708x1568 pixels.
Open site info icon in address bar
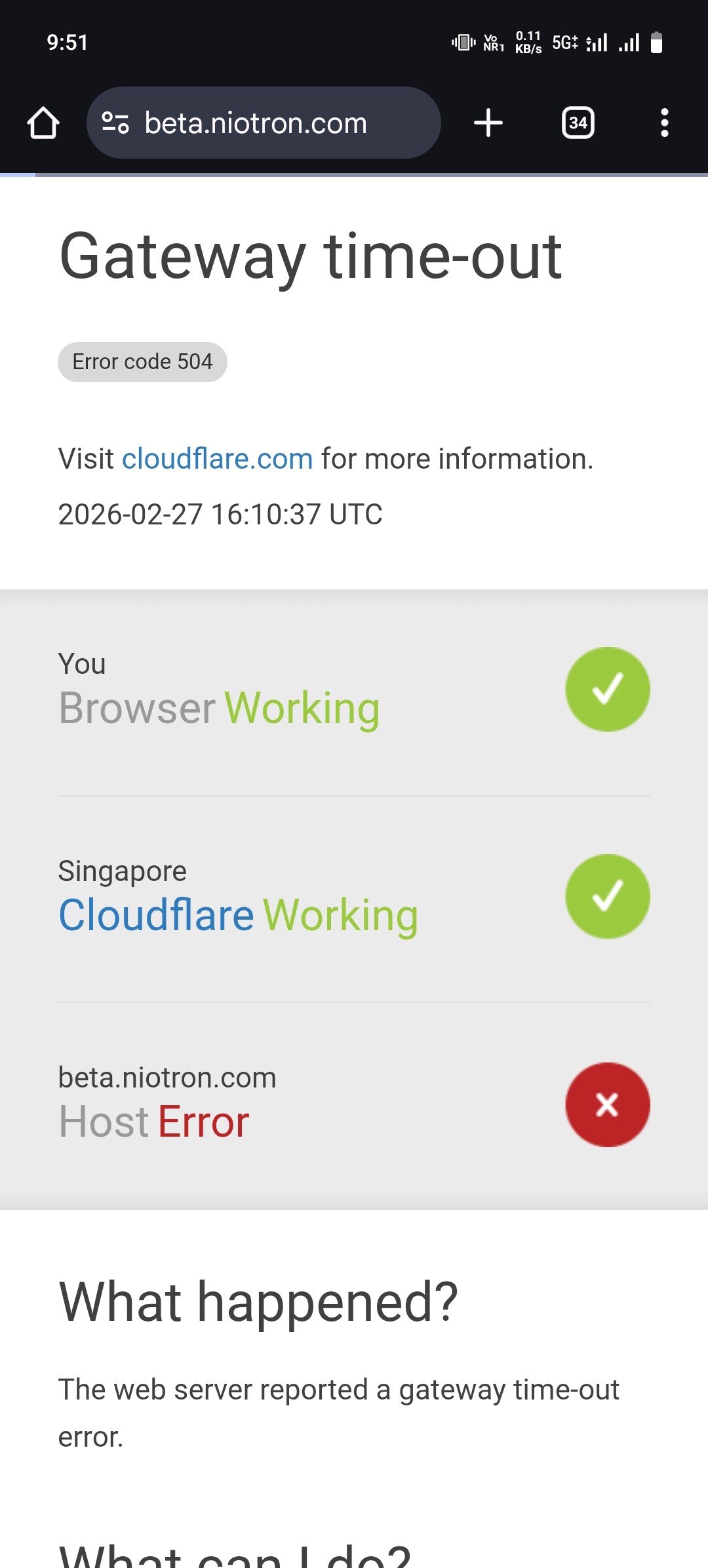[115, 123]
